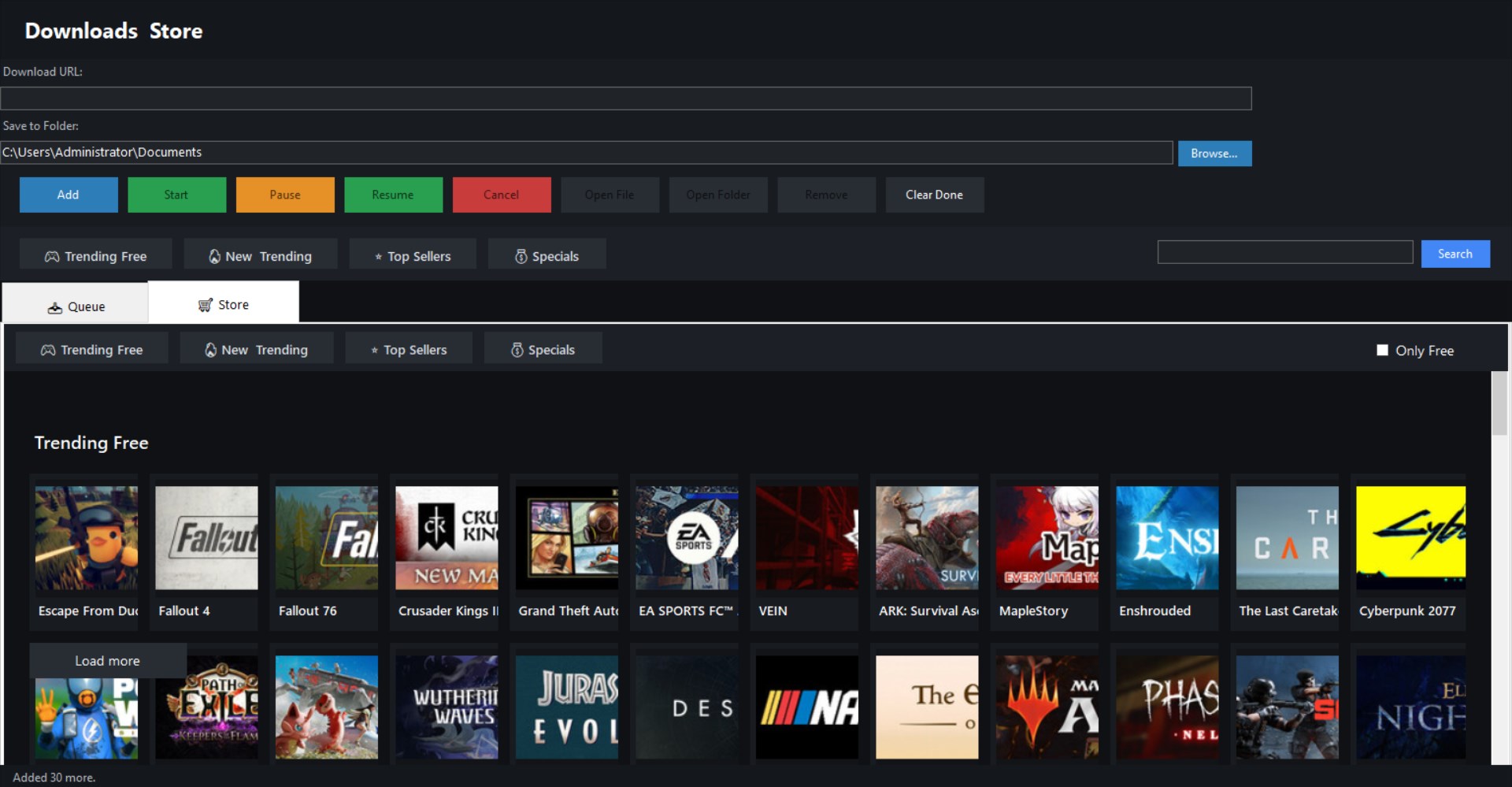Enable the Only Free checkbox
The height and width of the screenshot is (787, 1512).
point(1383,349)
